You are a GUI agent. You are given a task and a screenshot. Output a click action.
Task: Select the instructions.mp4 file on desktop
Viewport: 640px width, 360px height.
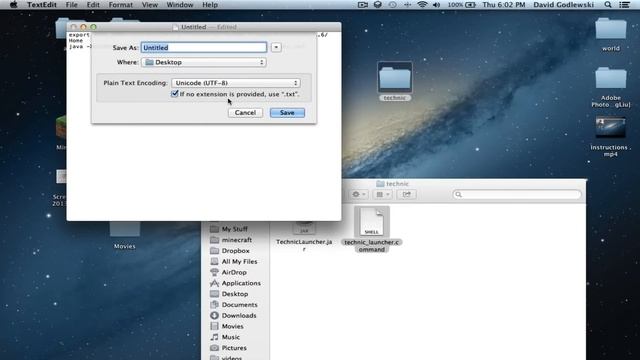[611, 137]
